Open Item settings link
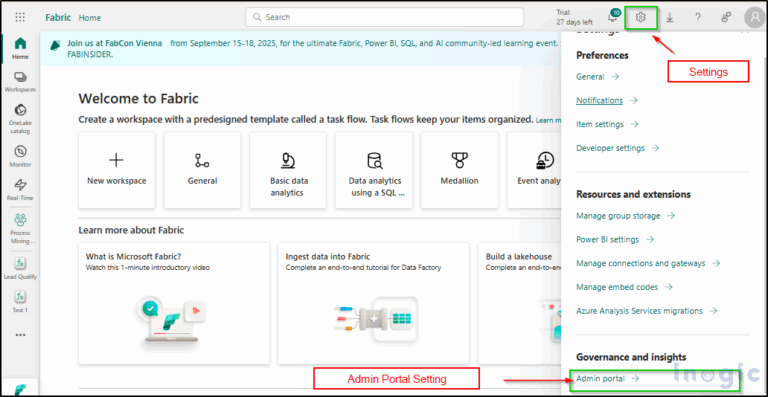768x397 pixels. (607, 124)
